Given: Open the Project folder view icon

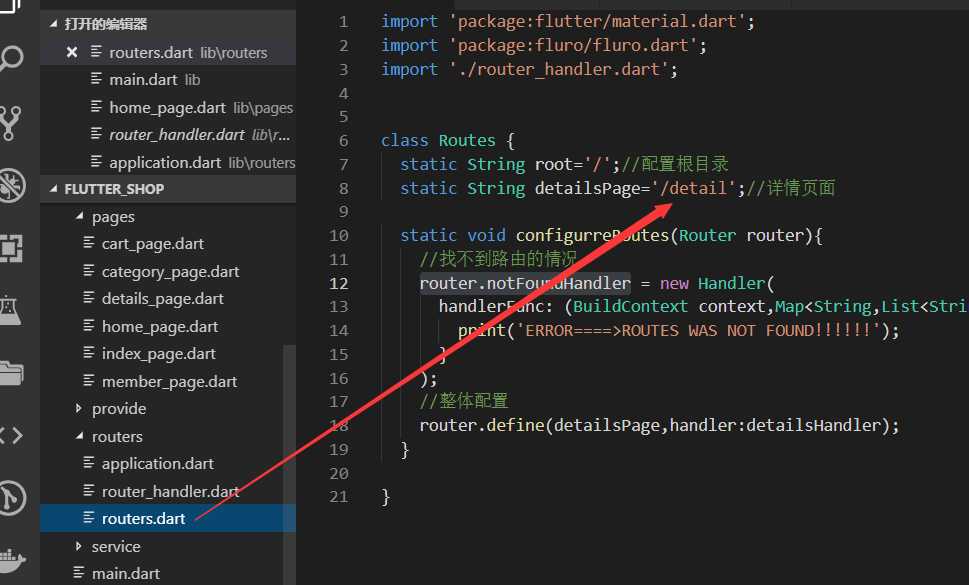Looking at the screenshot, I should [x=11, y=372].
